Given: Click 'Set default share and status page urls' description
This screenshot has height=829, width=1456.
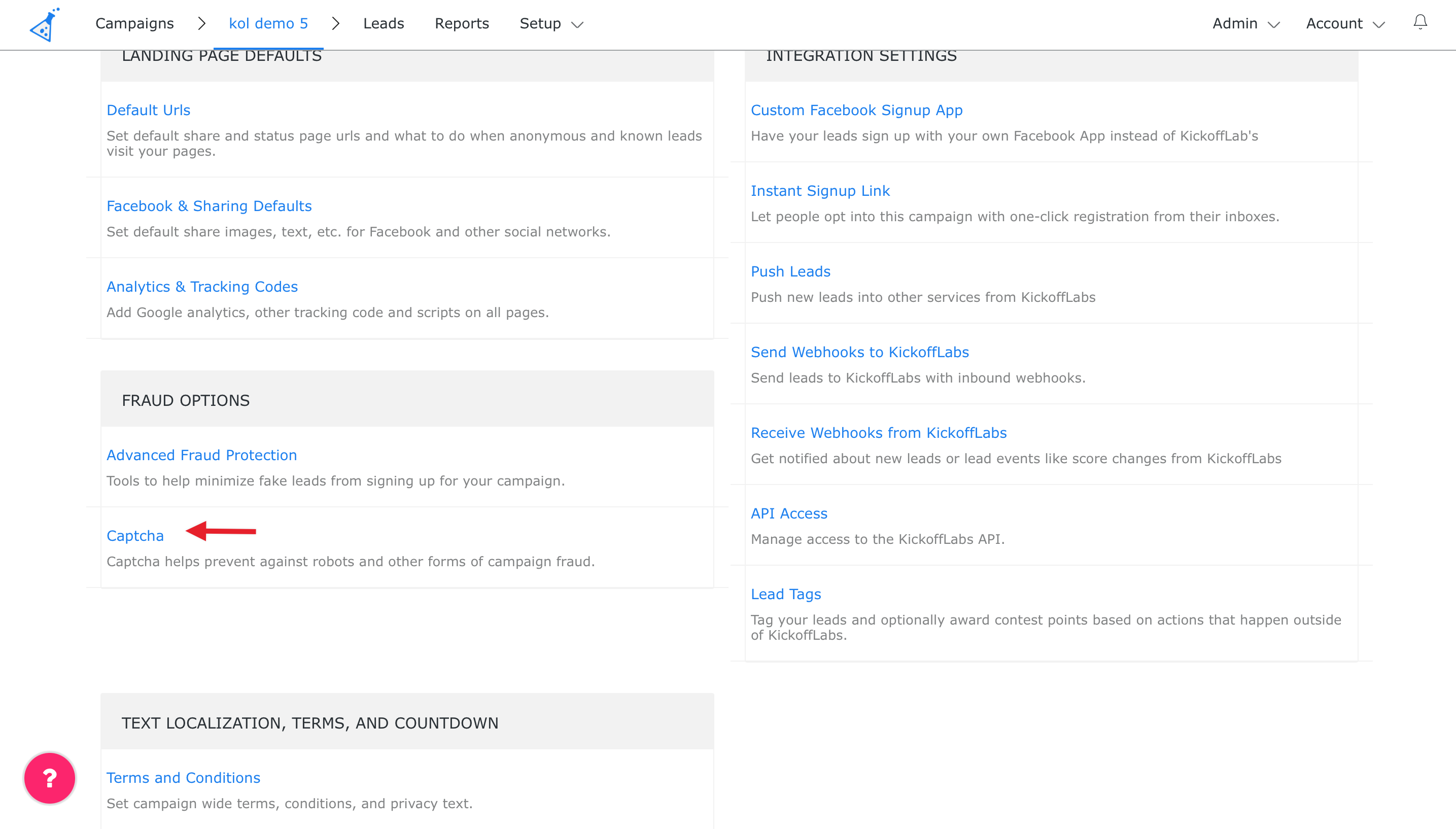Looking at the screenshot, I should [404, 144].
